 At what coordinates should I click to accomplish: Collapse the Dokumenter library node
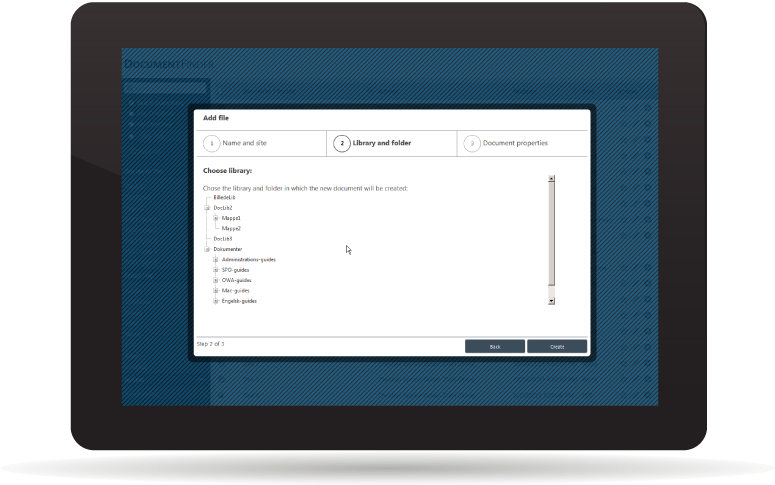tap(207, 249)
